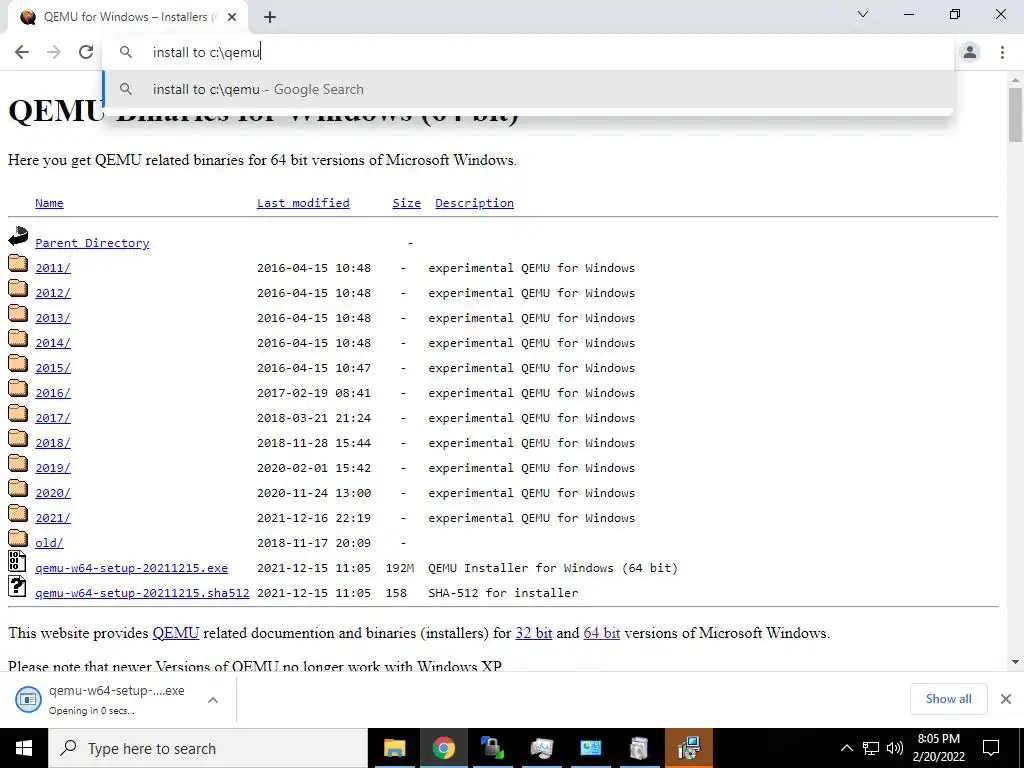The image size is (1024, 768).
Task: Open the 2021/ folder link
Action: [x=53, y=518]
